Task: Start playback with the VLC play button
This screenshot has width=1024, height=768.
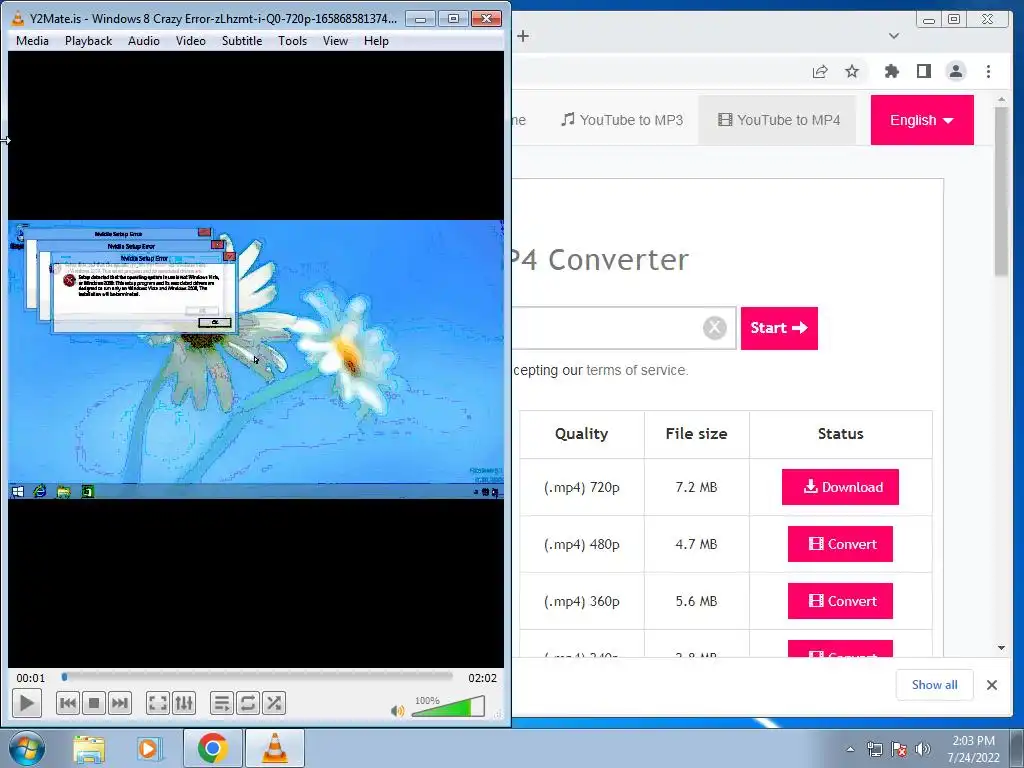Action: (27, 703)
